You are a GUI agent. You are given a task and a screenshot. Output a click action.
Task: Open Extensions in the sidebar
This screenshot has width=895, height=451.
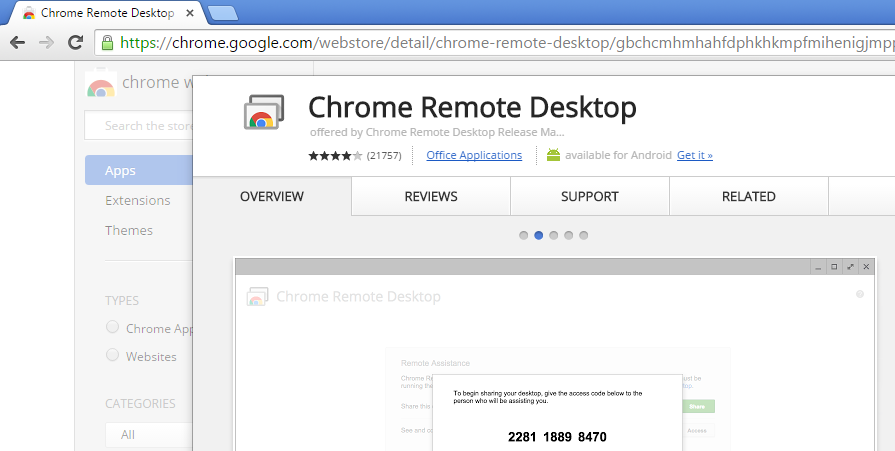pyautogui.click(x=138, y=200)
